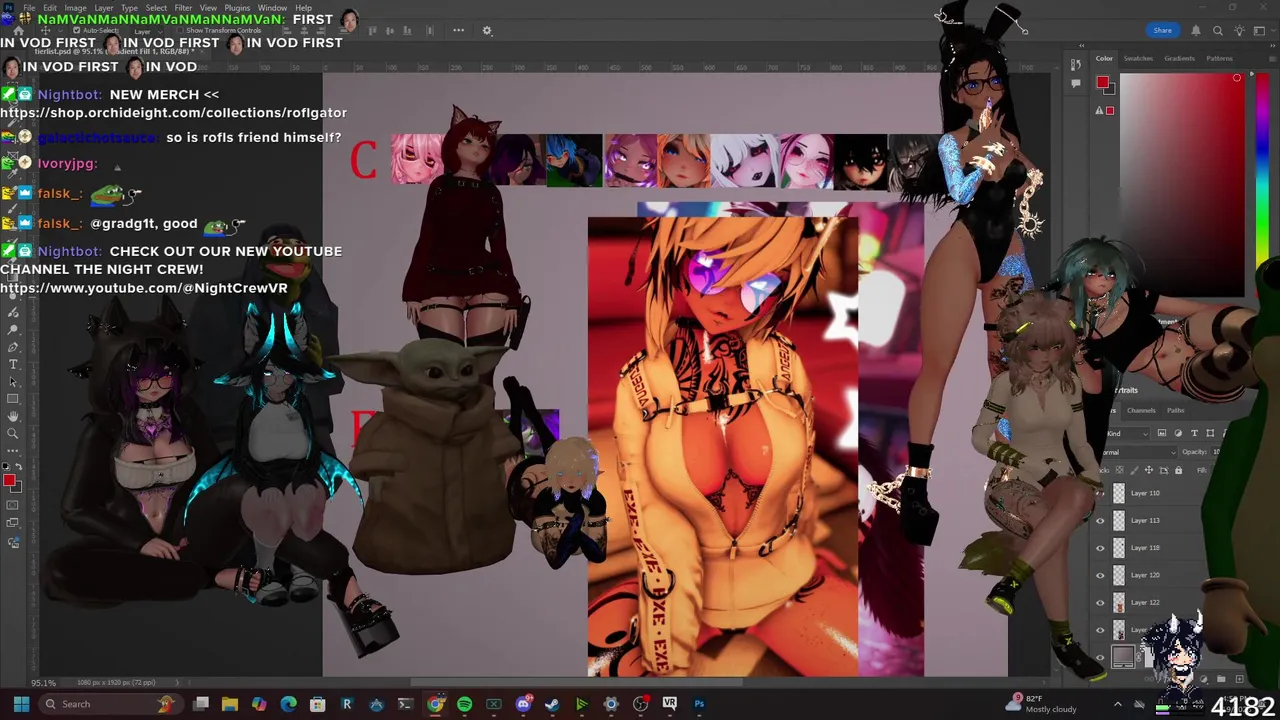Open the Auto-Select Layer dropdown
1280x720 pixels.
pos(148,31)
